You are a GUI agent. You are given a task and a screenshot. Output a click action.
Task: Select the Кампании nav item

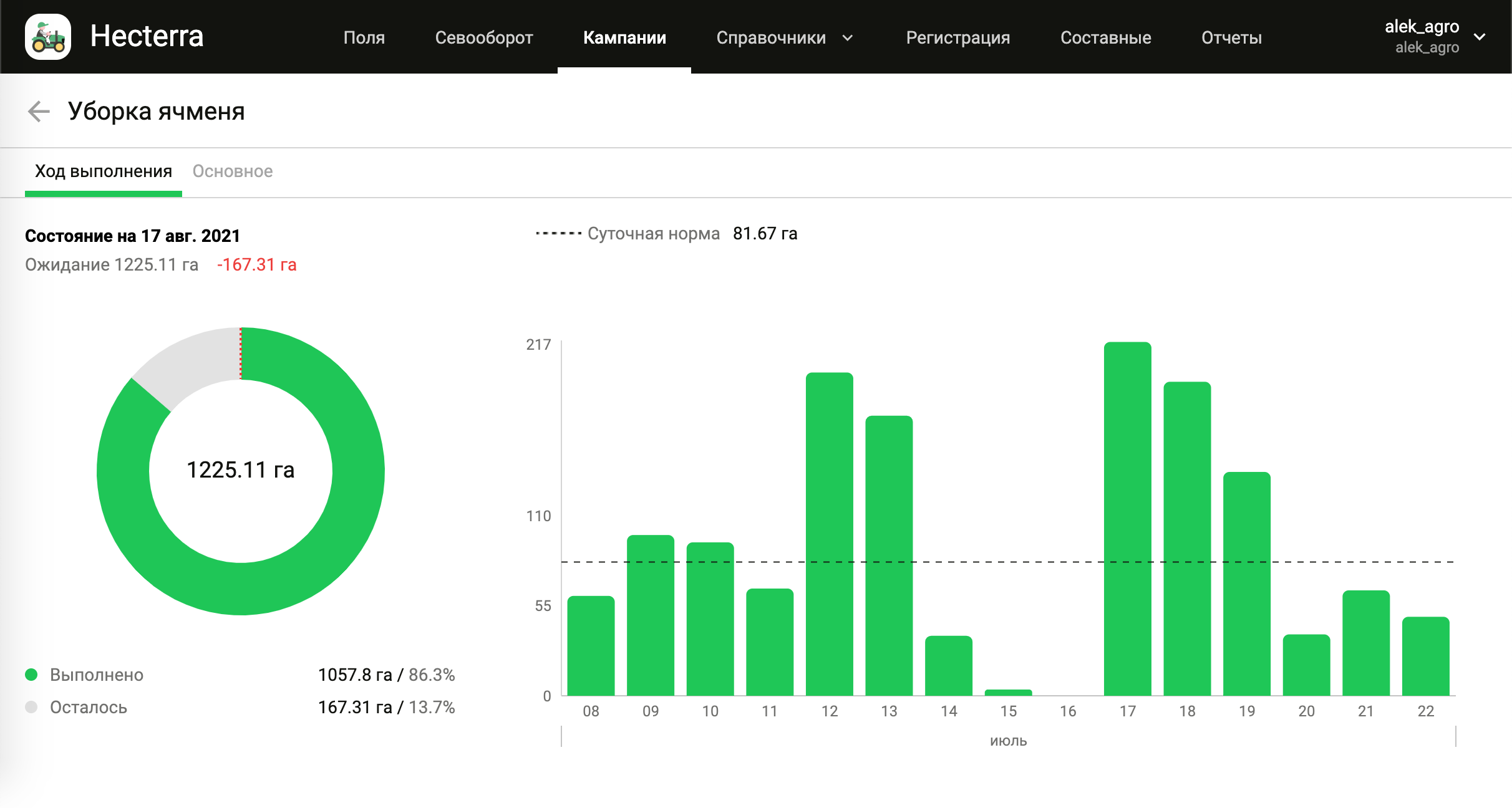624,38
